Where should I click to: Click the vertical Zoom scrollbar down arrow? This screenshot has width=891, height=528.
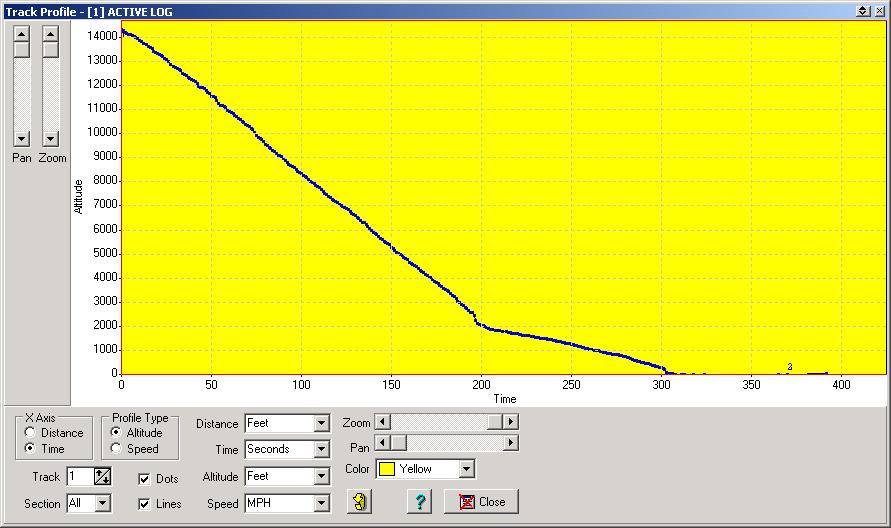click(x=51, y=138)
